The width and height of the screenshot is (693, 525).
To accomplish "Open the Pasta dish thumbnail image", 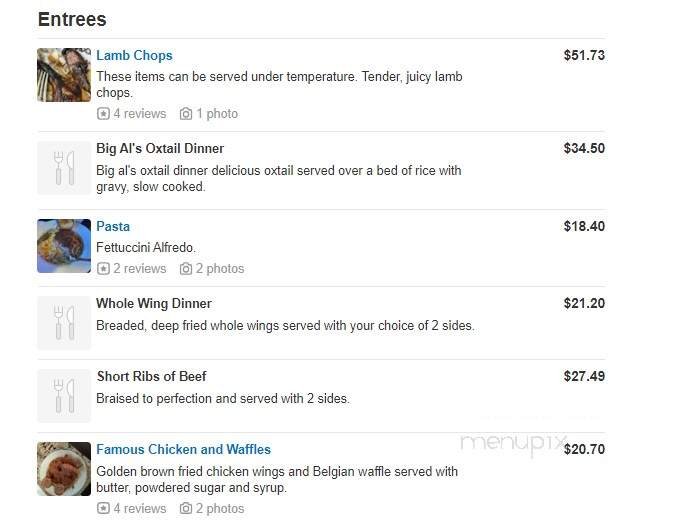I will pyautogui.click(x=64, y=246).
